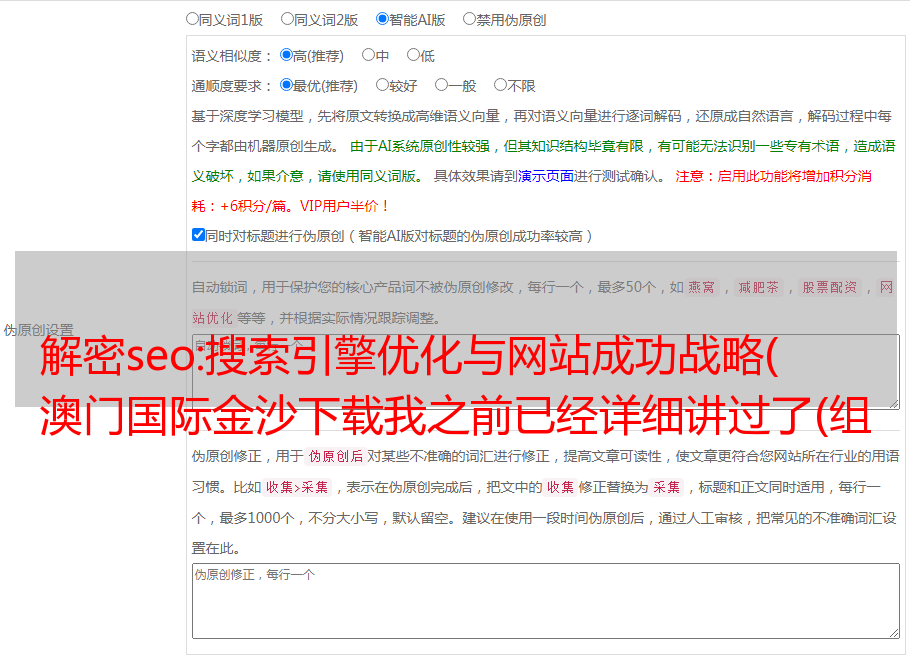Toggle 同时对标题进行伪原创 checkbox
The width and height of the screenshot is (911, 658).
pyautogui.click(x=198, y=235)
